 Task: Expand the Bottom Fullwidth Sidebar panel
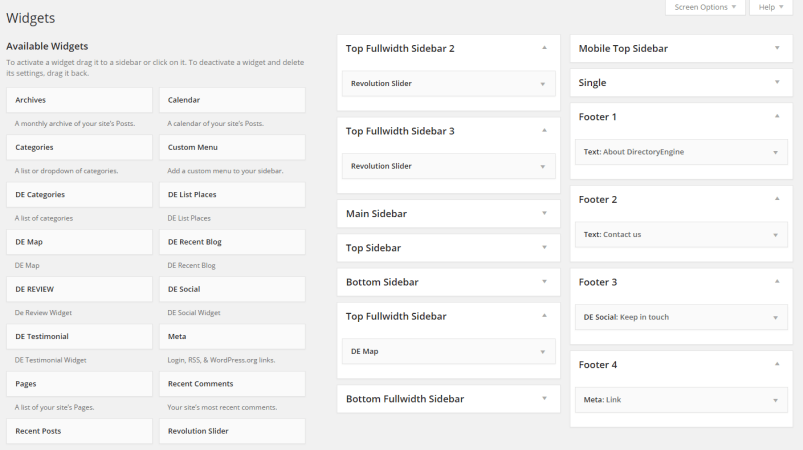click(544, 399)
